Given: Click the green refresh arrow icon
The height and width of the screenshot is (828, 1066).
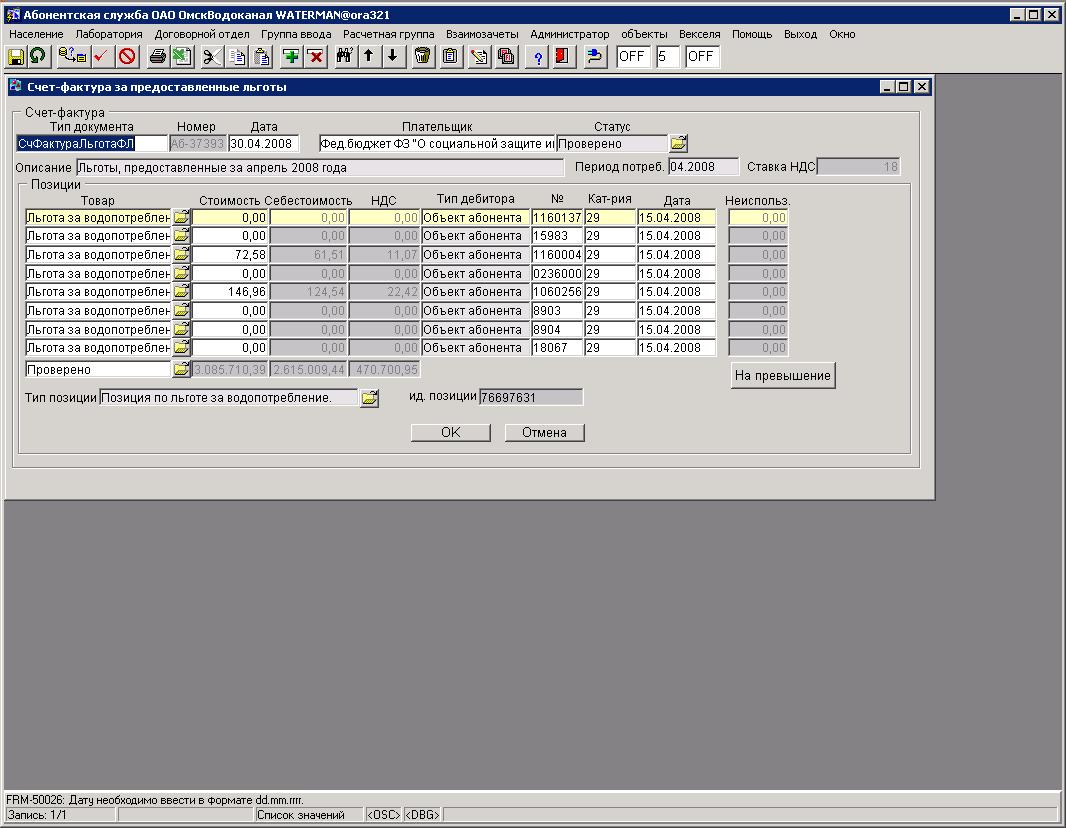Looking at the screenshot, I should coord(37,57).
